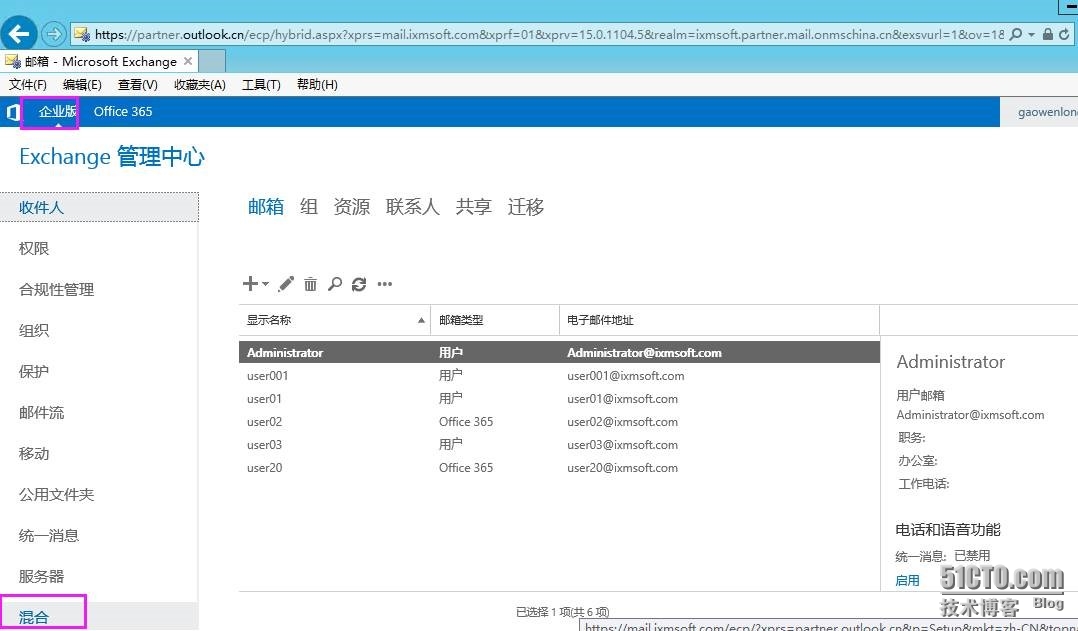Go forward with the browser forward arrow
This screenshot has width=1078, height=631.
[53, 34]
